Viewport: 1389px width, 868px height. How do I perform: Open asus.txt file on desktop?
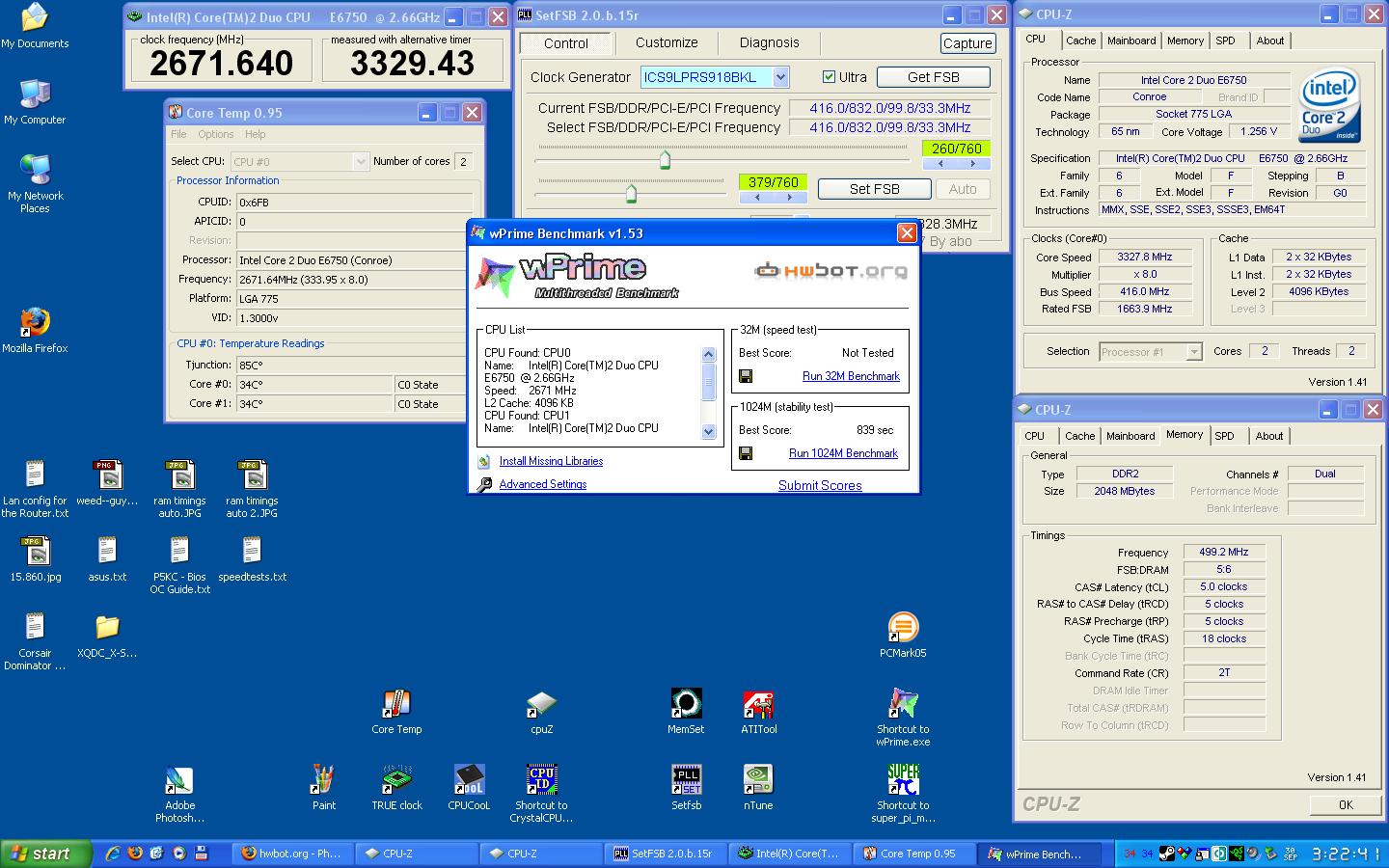coord(107,559)
